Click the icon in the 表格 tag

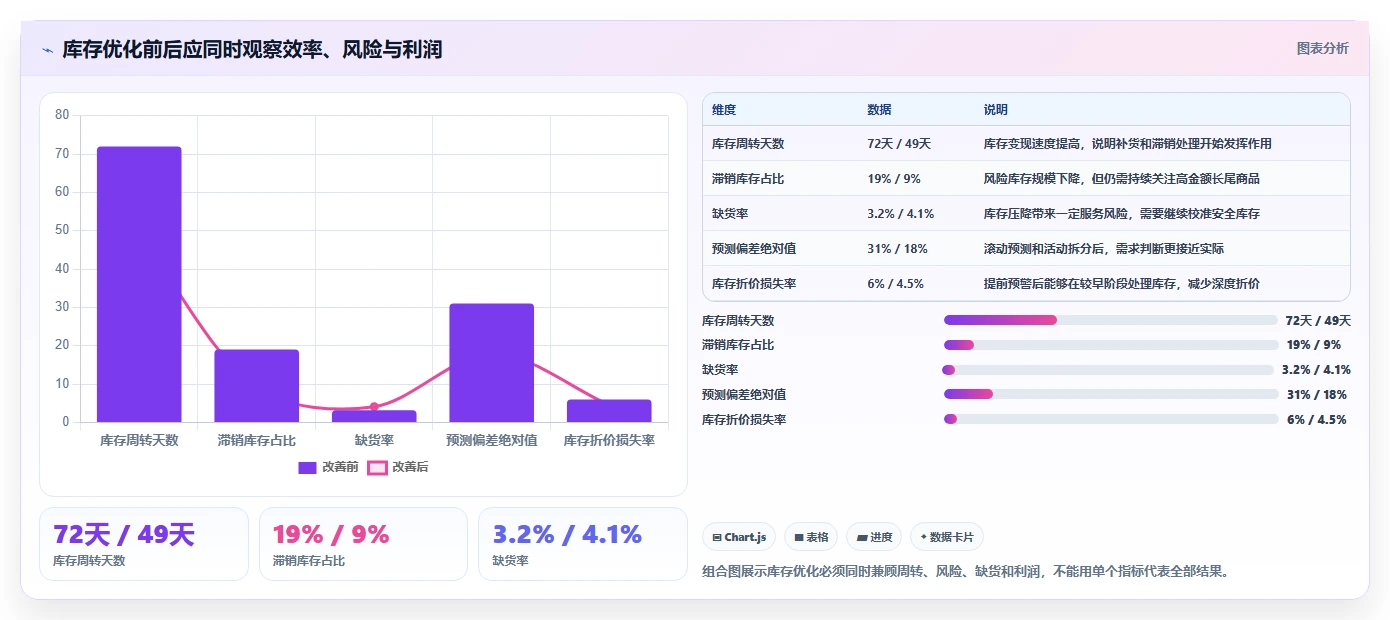point(799,537)
